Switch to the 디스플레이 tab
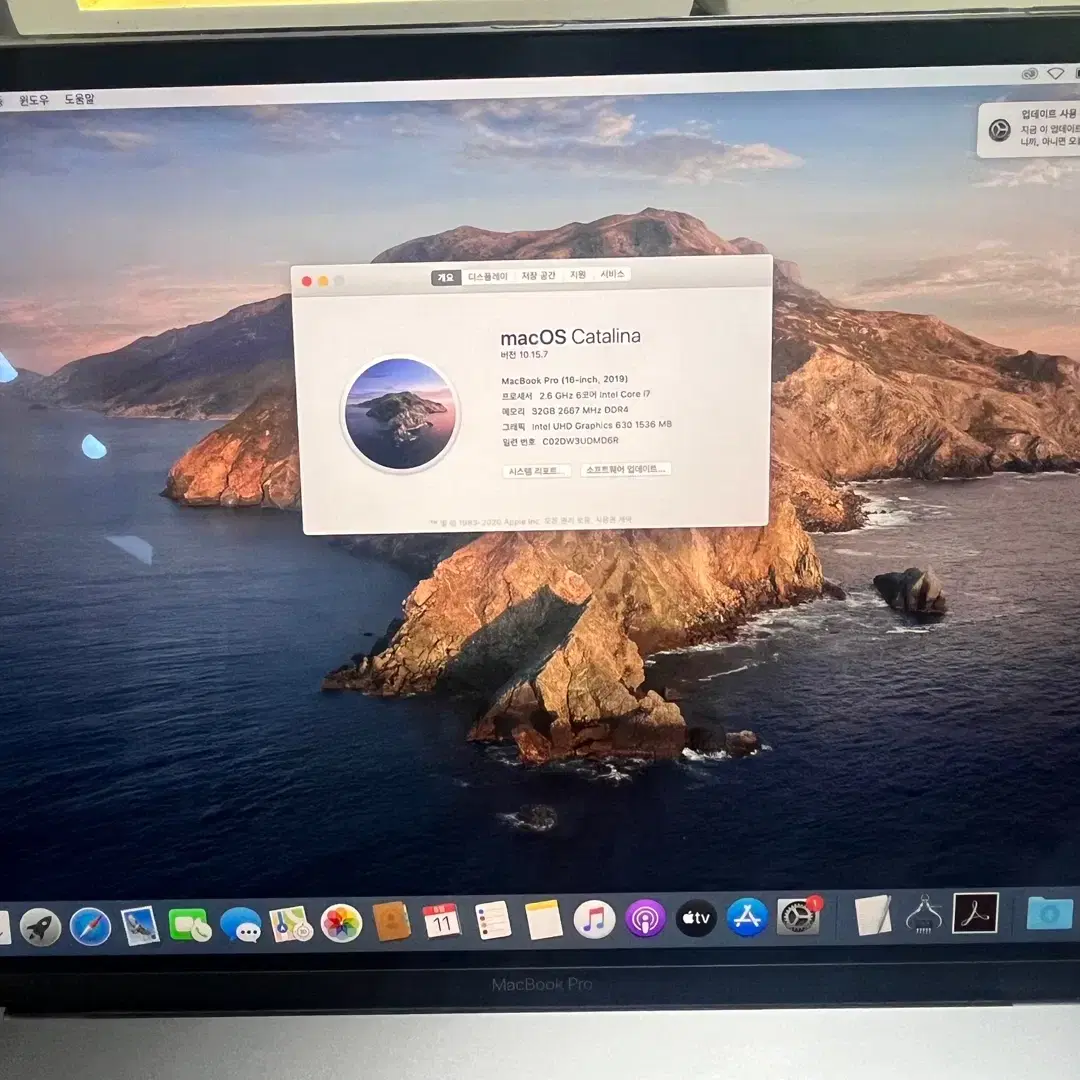The width and height of the screenshot is (1080, 1080). coord(488,276)
